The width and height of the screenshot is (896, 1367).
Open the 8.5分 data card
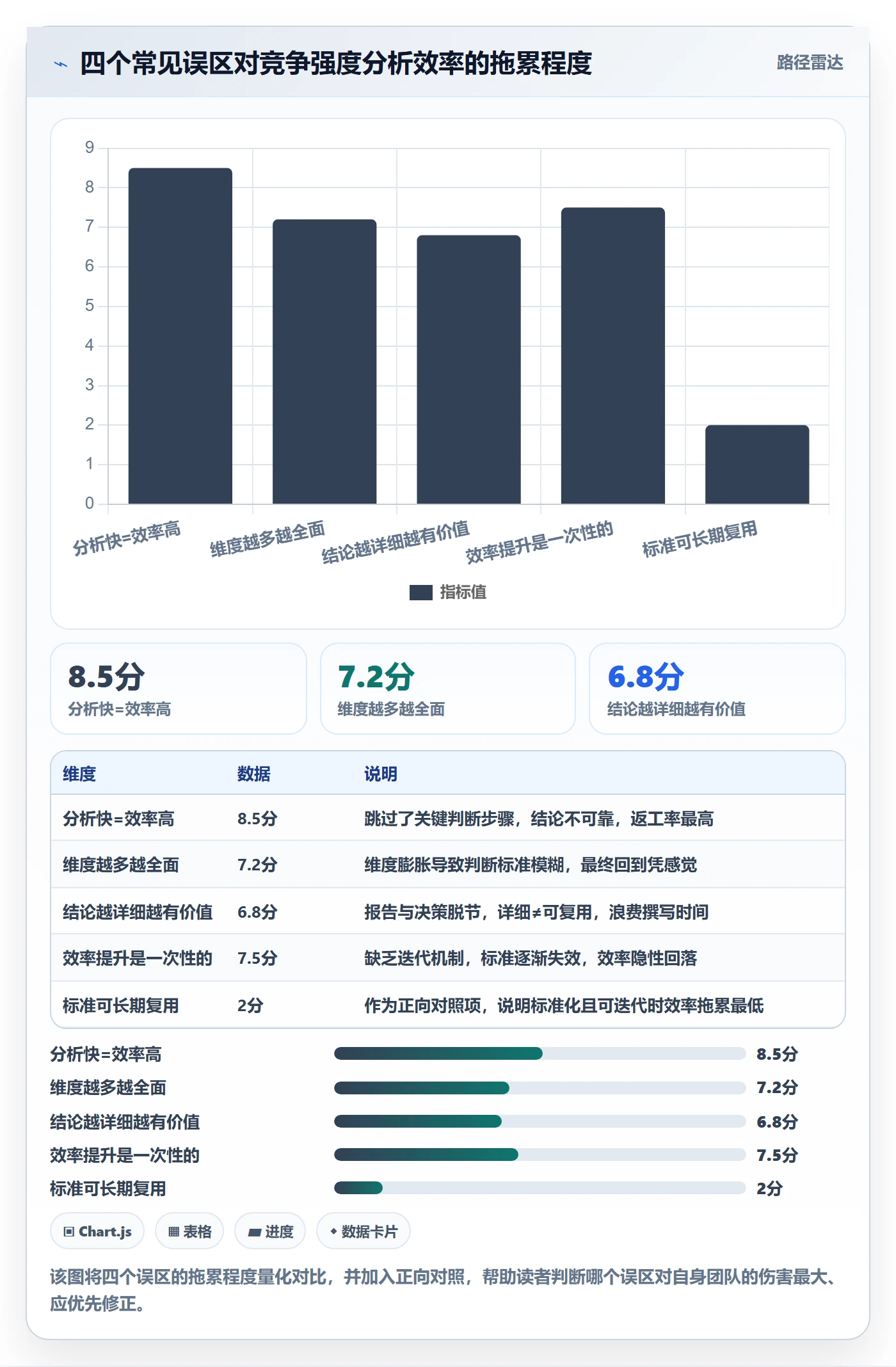[179, 689]
